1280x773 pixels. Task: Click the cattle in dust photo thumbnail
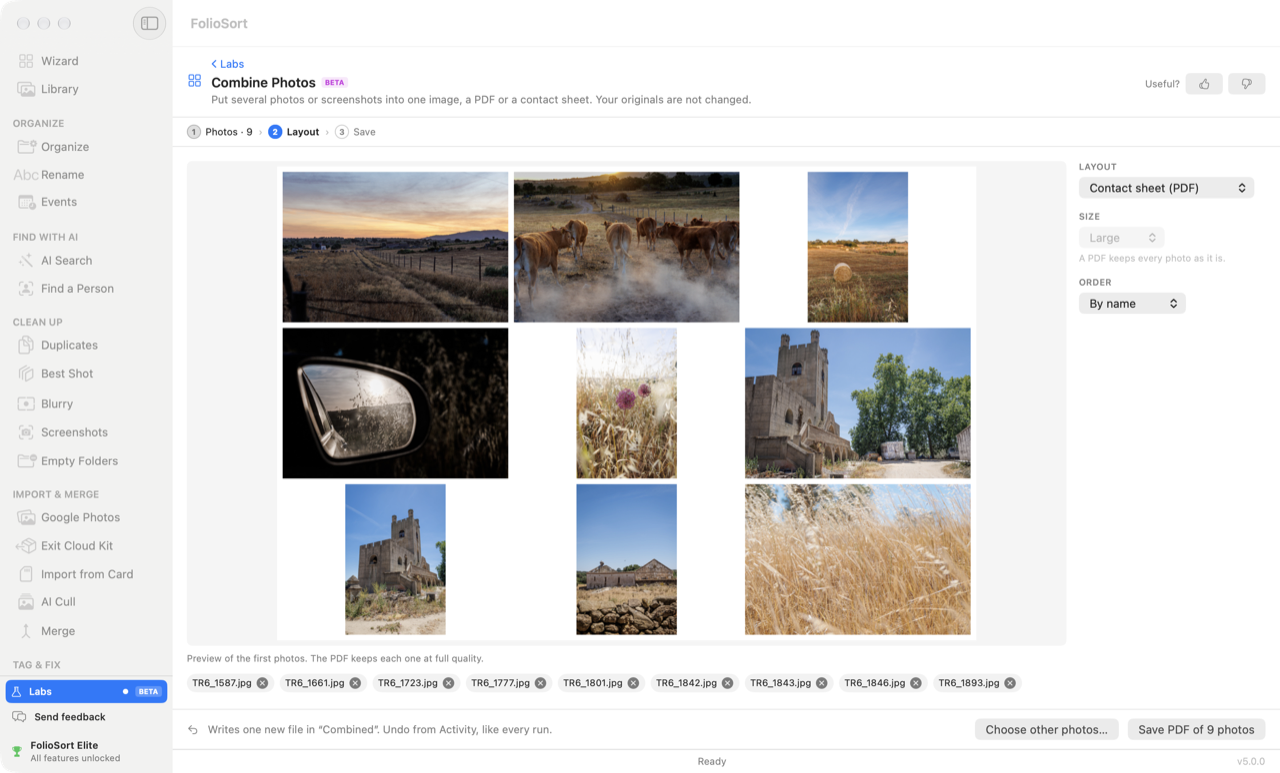click(x=627, y=247)
